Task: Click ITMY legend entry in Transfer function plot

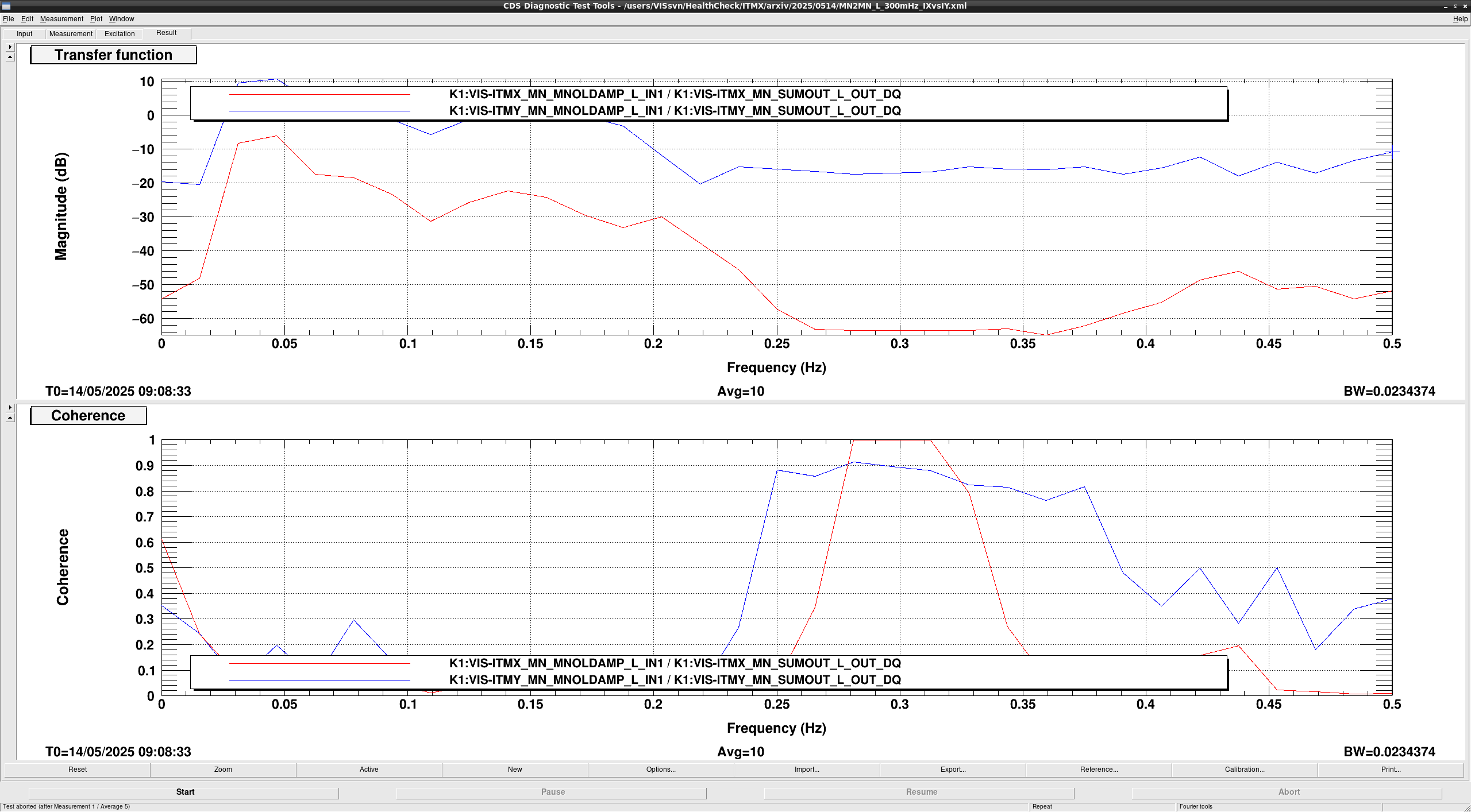Action: 675,111
